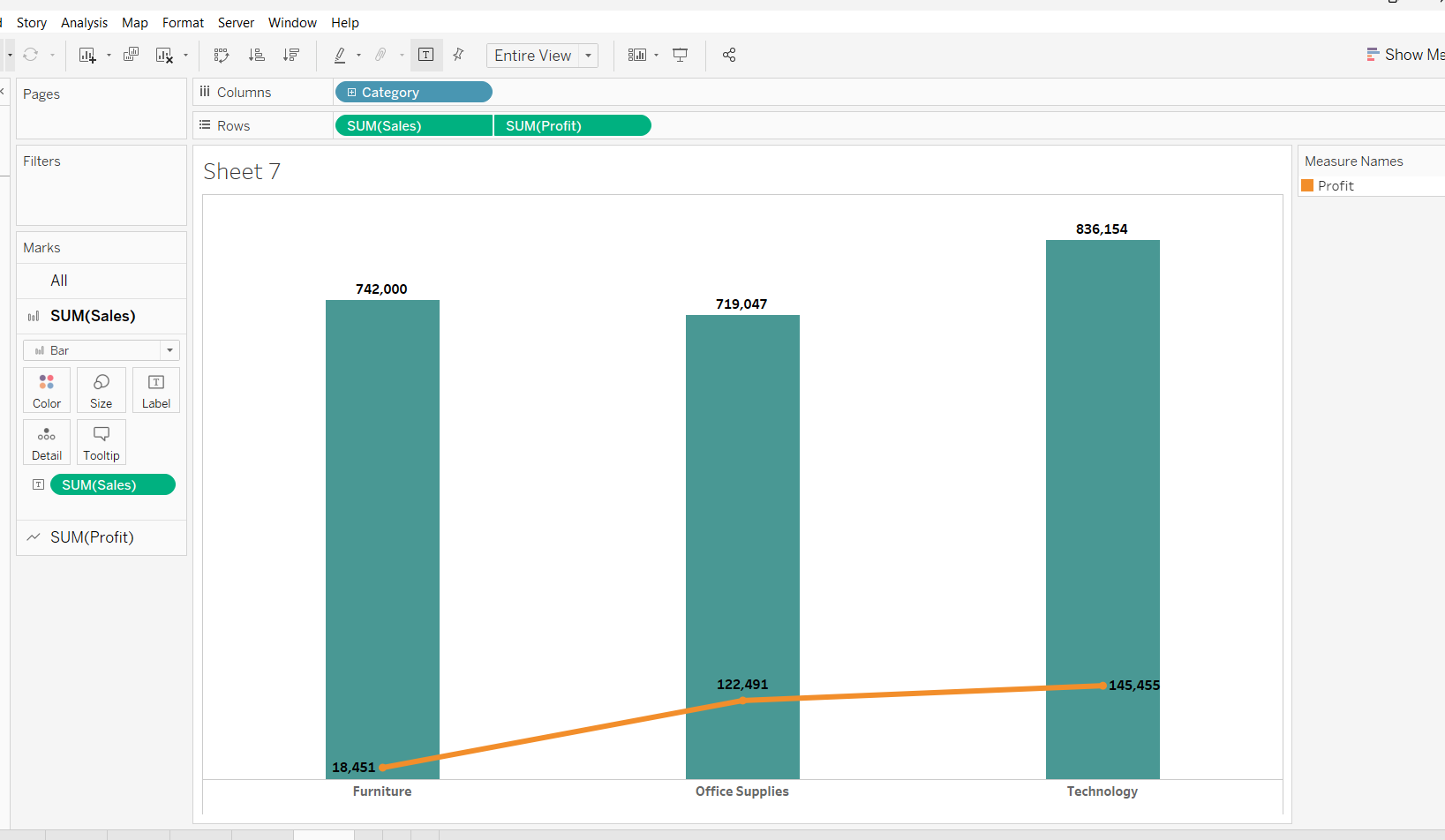
Task: Click the Color button in Marks card
Action: 47,390
